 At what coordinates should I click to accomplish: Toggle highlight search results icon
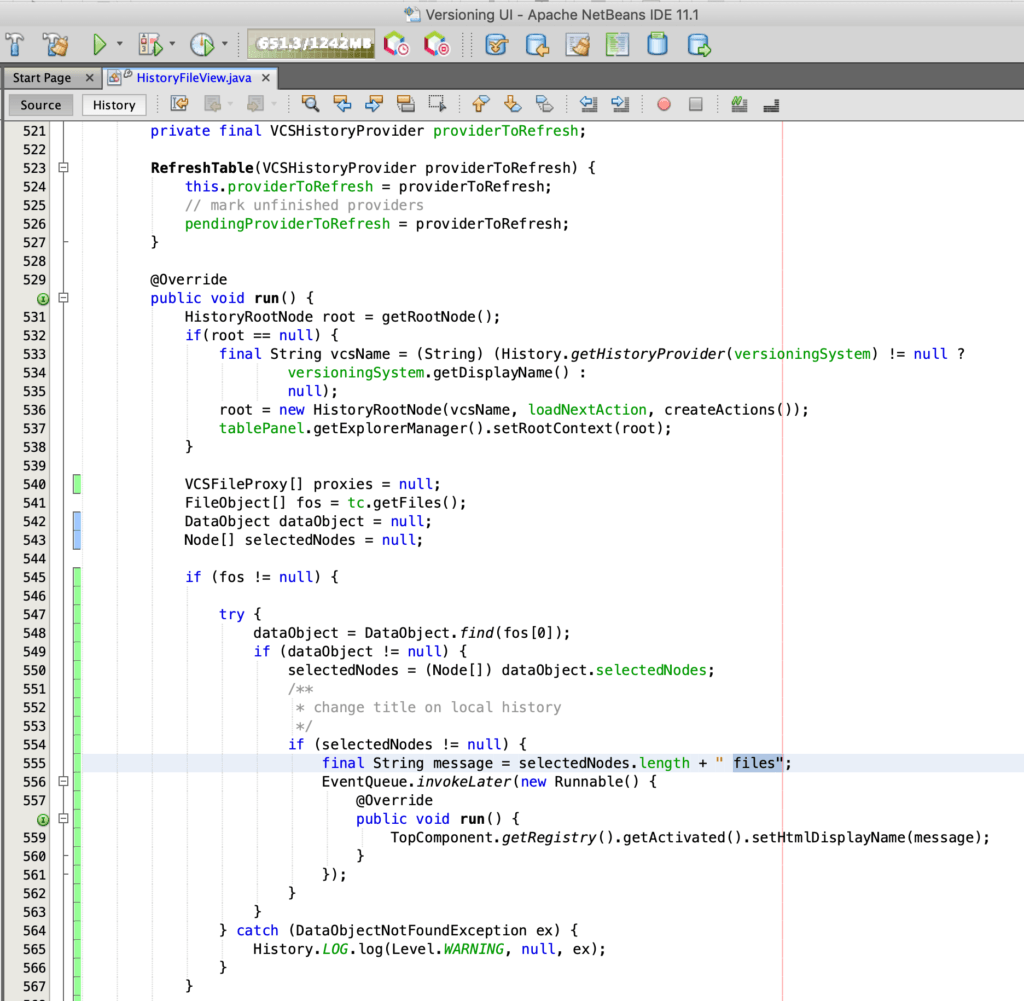coord(404,104)
